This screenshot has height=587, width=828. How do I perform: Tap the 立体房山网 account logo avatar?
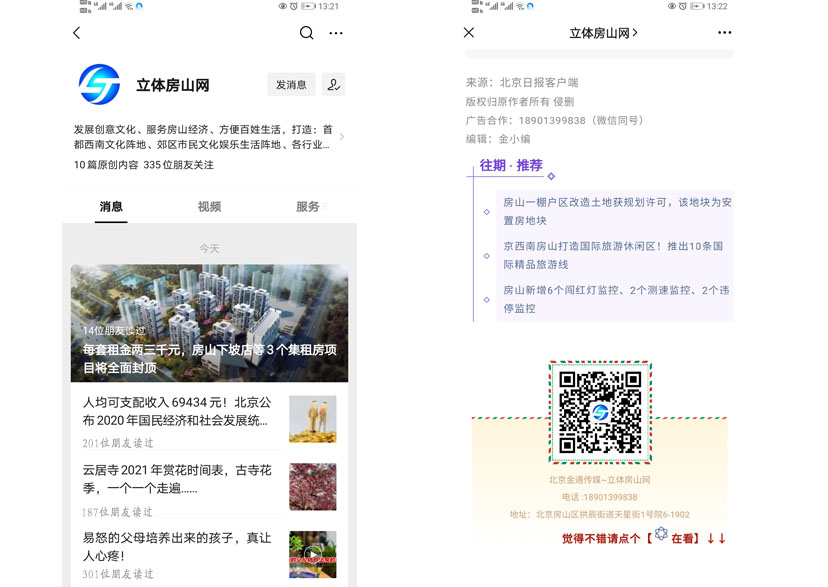coord(99,84)
